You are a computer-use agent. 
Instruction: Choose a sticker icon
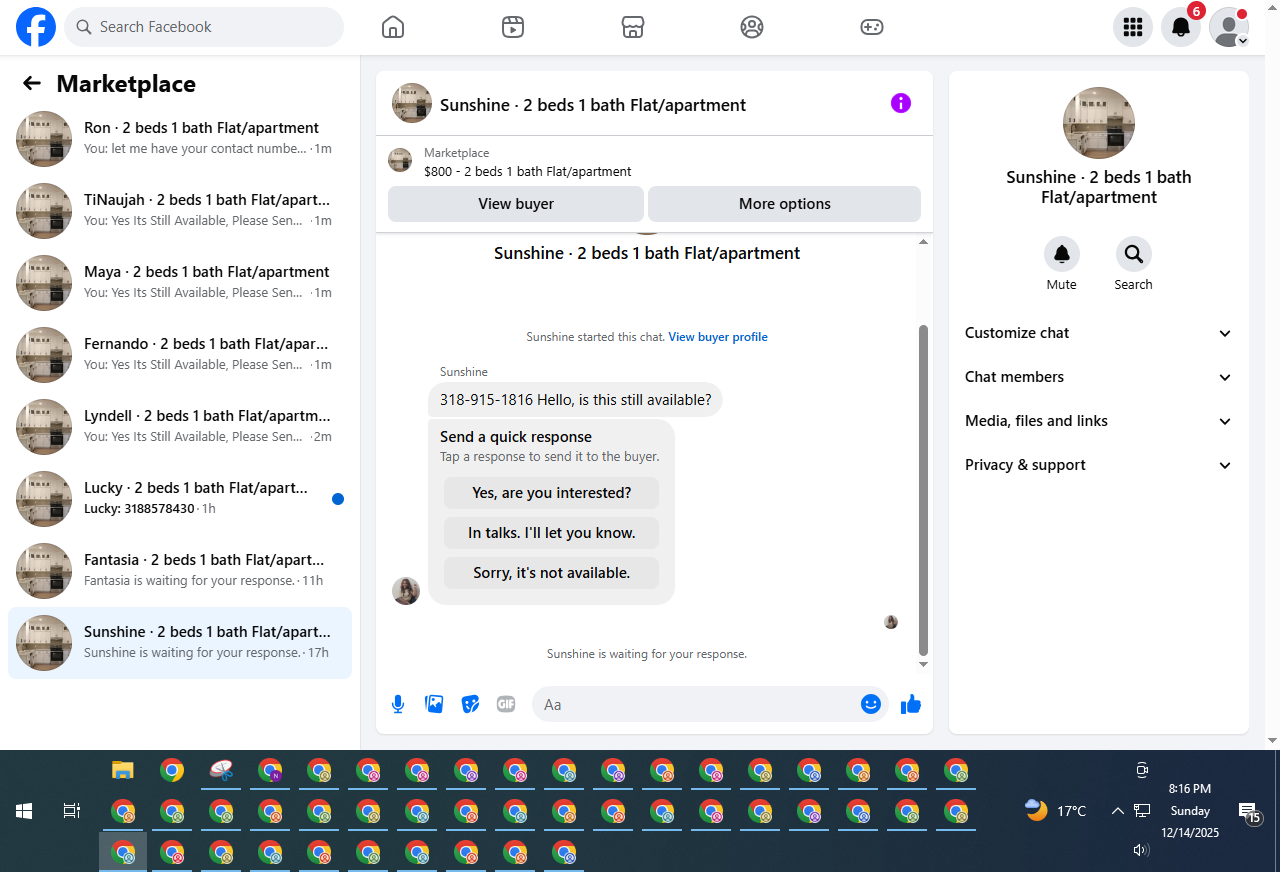(470, 704)
